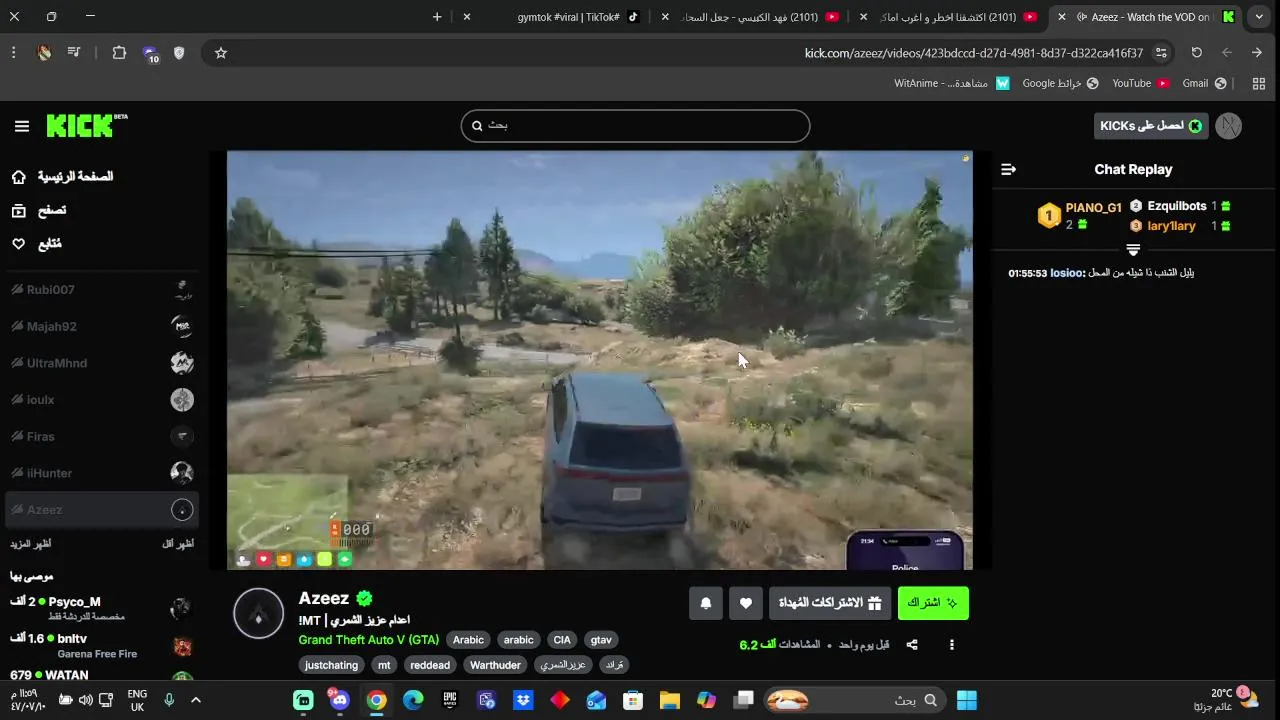Click Show more under followed channels
Viewport: 1280px width, 720px height.
pyautogui.click(x=30, y=544)
